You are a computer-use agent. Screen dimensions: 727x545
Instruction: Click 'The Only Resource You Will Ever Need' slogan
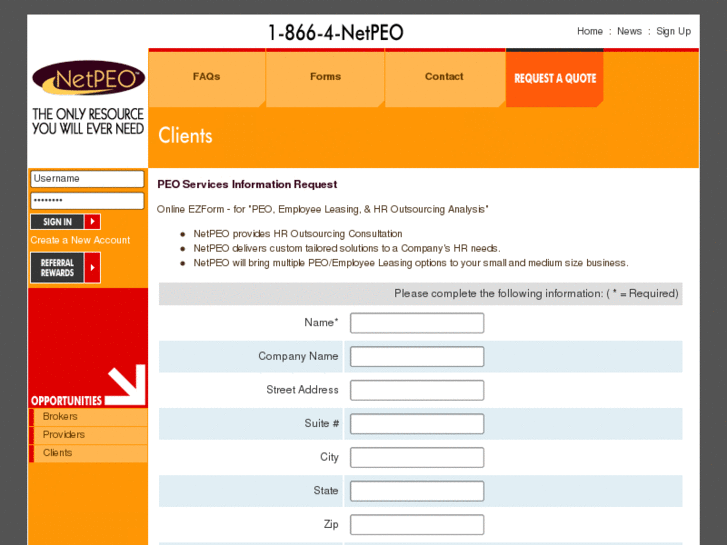pyautogui.click(x=88, y=121)
